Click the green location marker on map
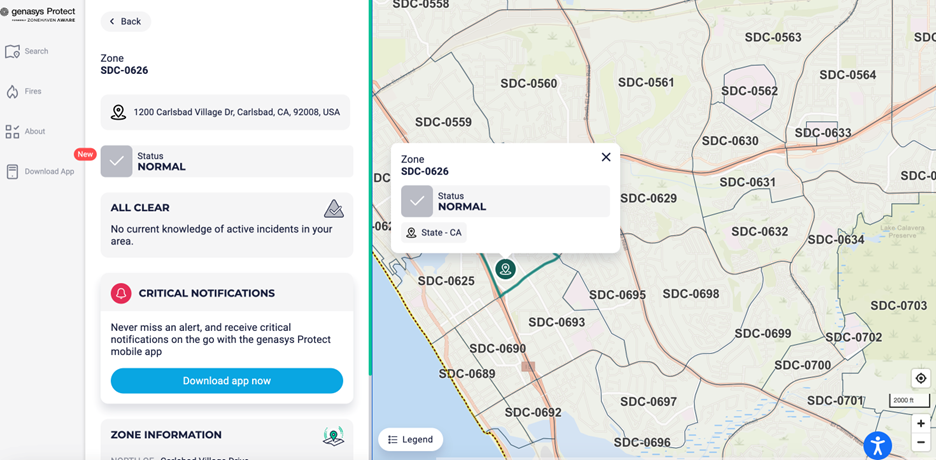The width and height of the screenshot is (936, 460). (x=506, y=269)
